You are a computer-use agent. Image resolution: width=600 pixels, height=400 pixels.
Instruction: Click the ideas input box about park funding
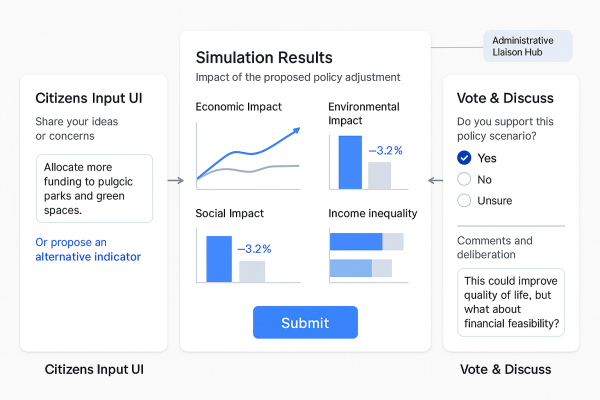[94, 188]
